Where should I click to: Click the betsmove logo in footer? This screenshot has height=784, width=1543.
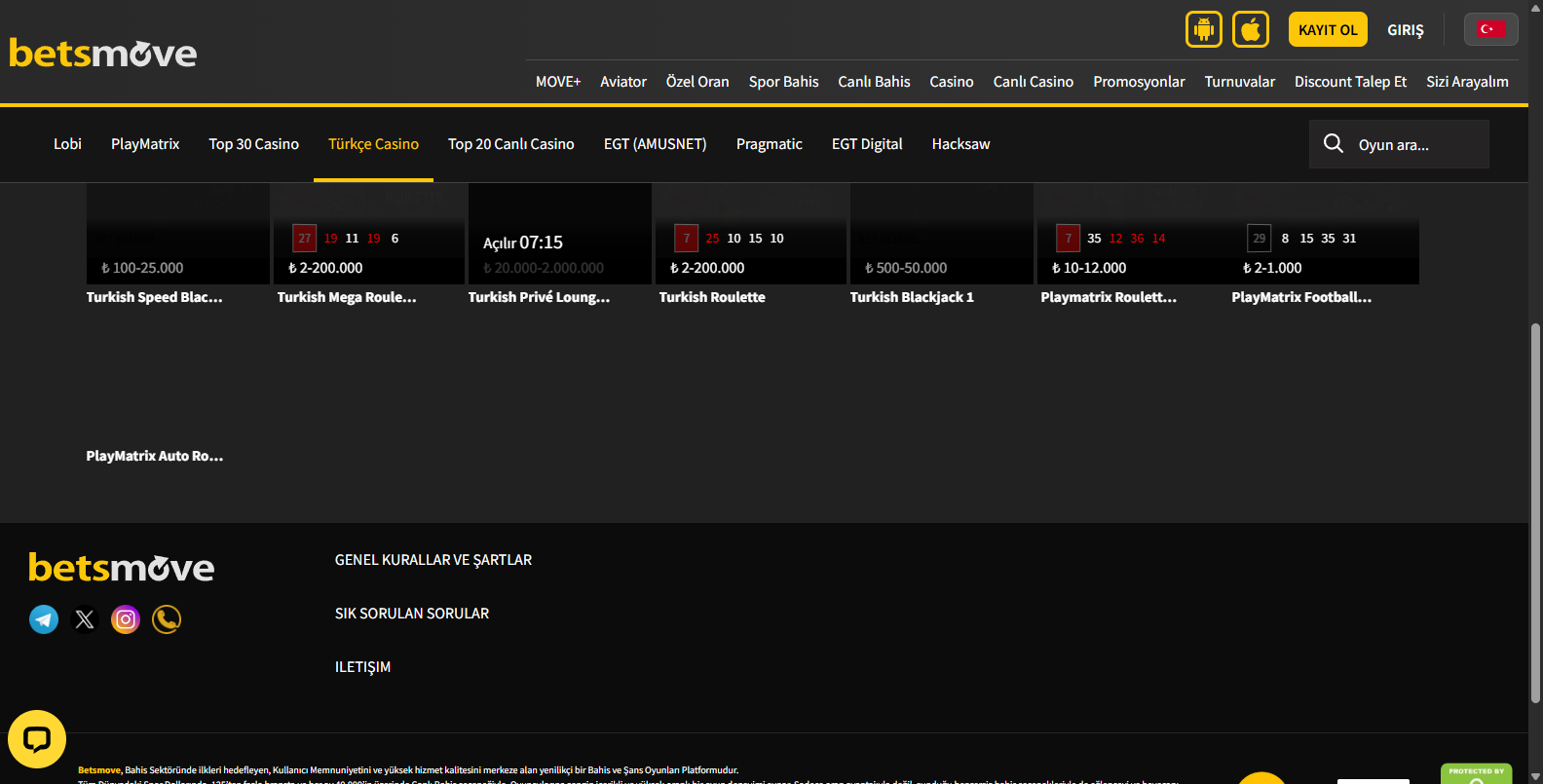click(122, 568)
